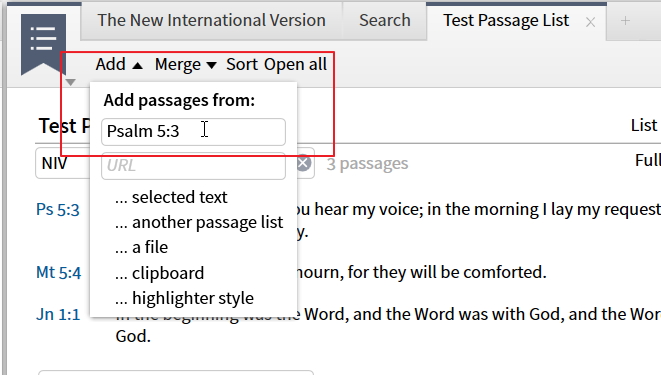Switch to the Search tab
Screen dimensions: 661x375
(384, 20)
